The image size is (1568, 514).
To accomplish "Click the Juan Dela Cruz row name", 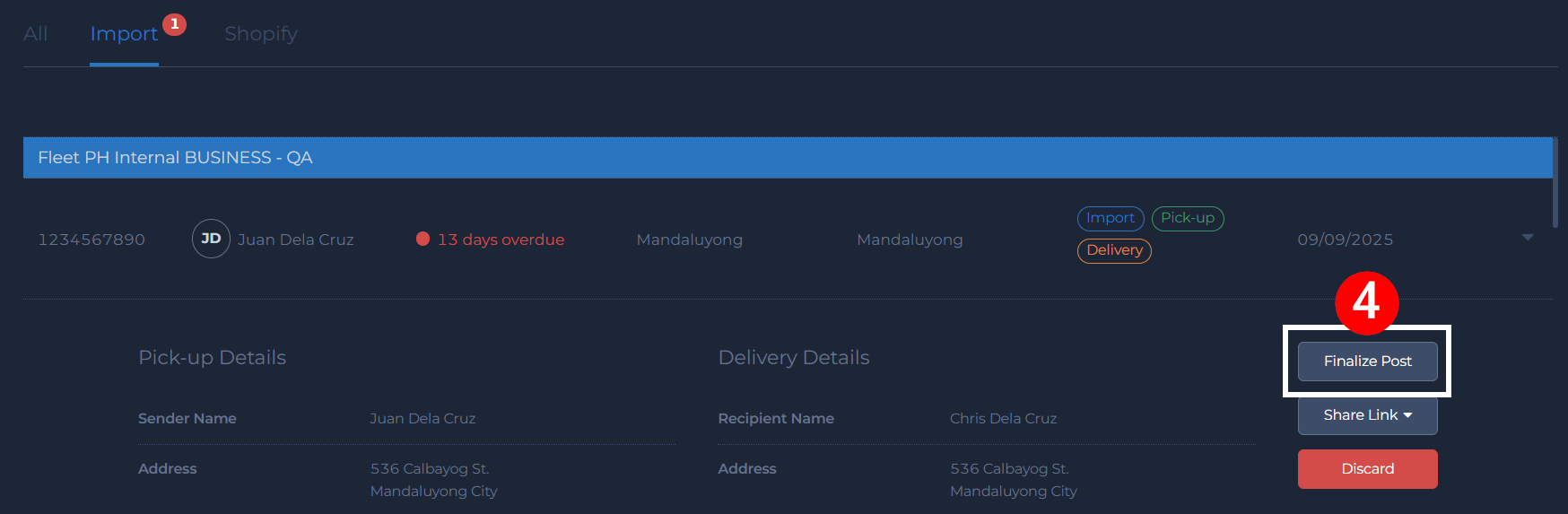I will coord(295,240).
